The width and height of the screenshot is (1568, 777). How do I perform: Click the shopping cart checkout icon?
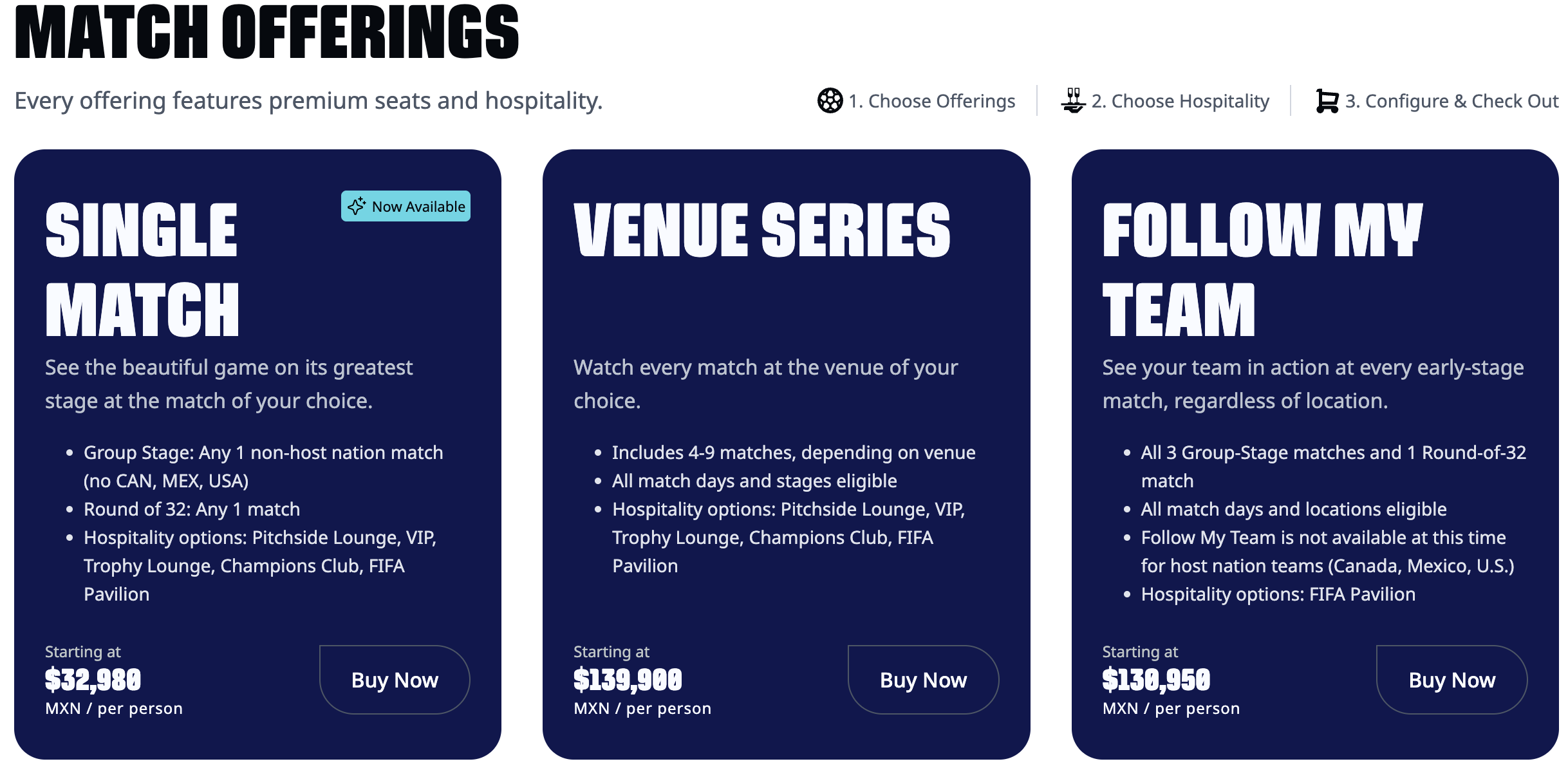point(1327,100)
